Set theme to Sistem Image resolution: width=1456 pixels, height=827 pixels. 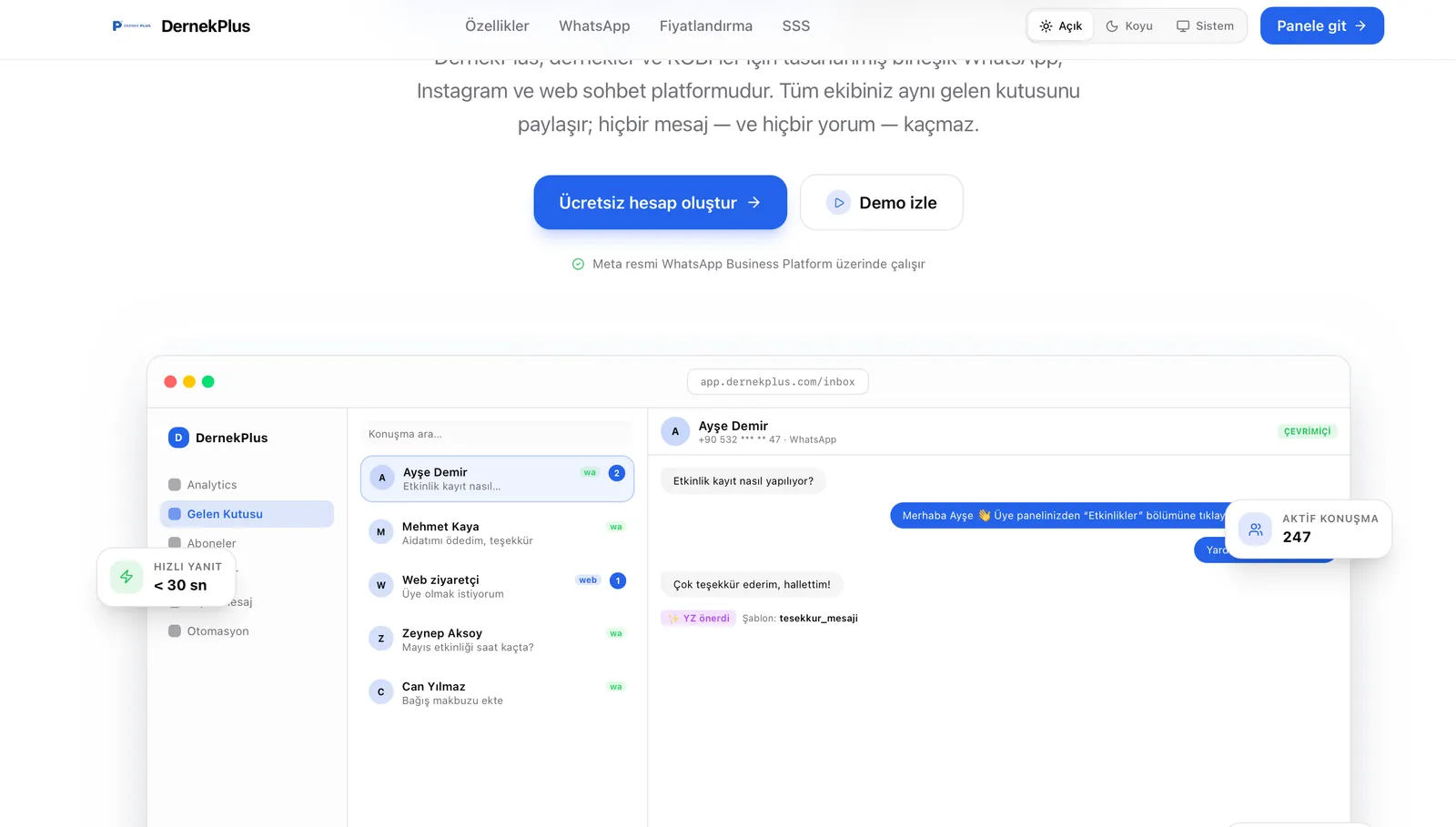click(x=1205, y=26)
